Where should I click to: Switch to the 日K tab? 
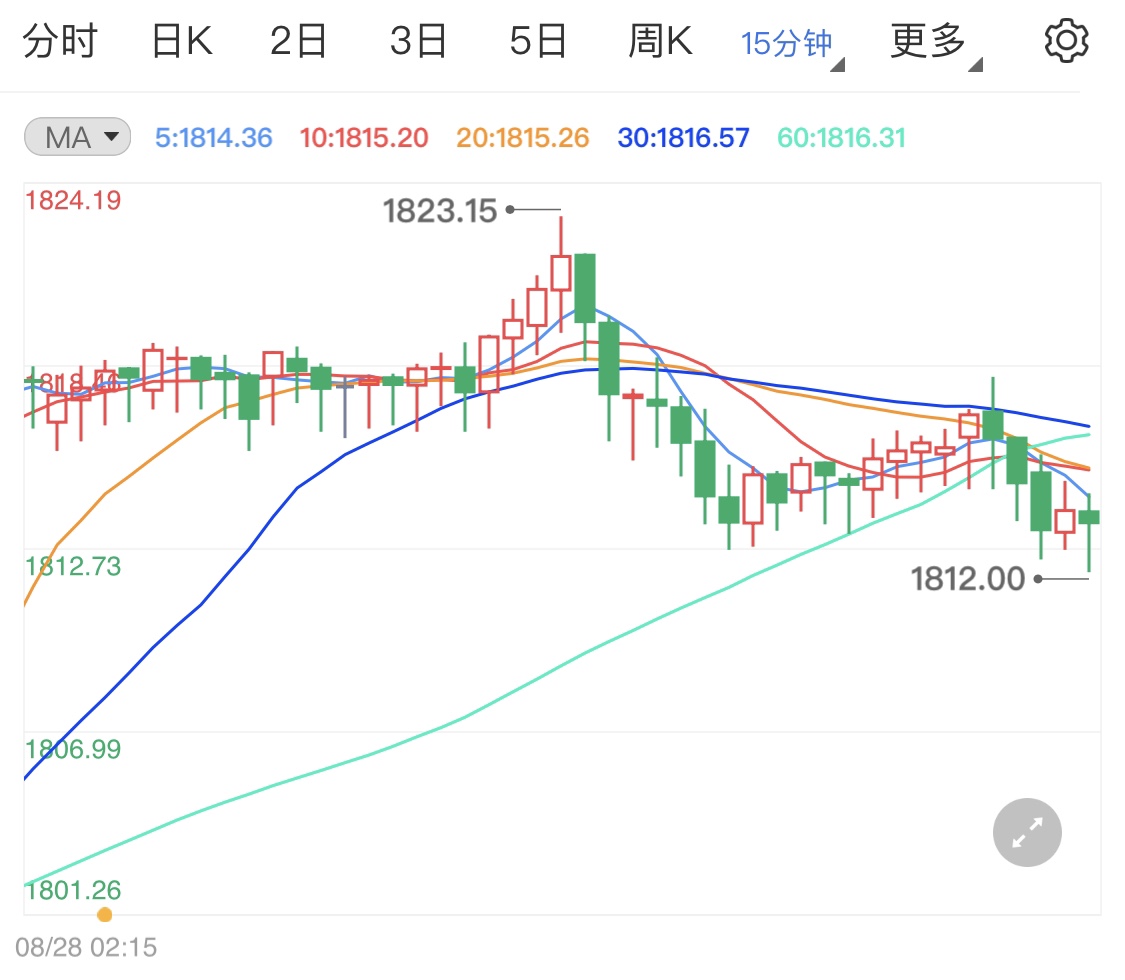[182, 41]
